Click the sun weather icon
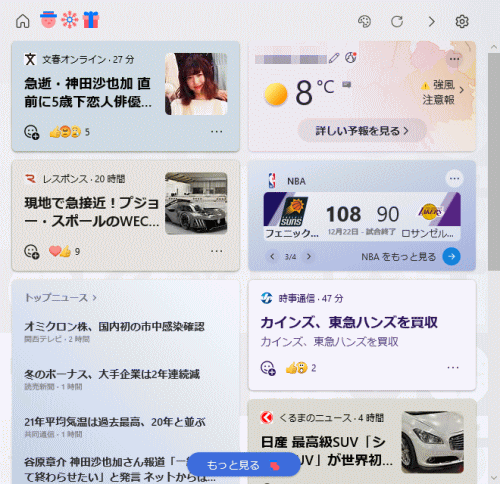 click(x=276, y=94)
